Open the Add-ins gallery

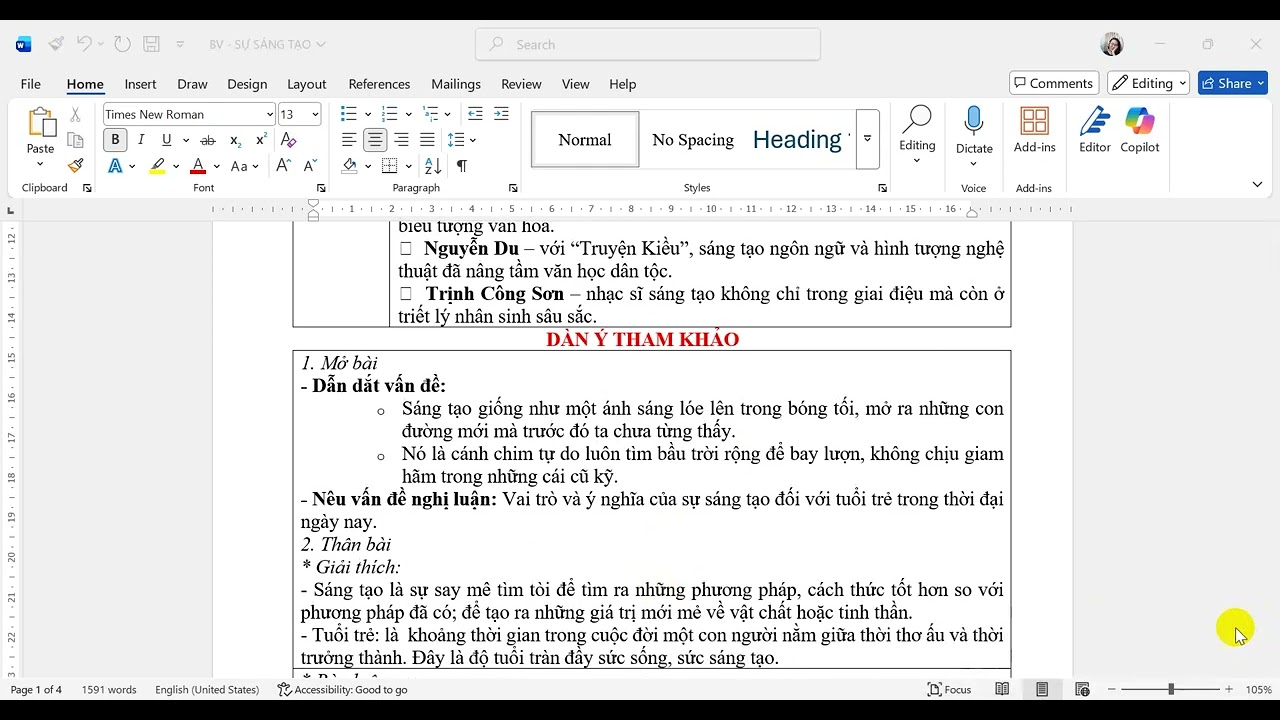point(1034,130)
